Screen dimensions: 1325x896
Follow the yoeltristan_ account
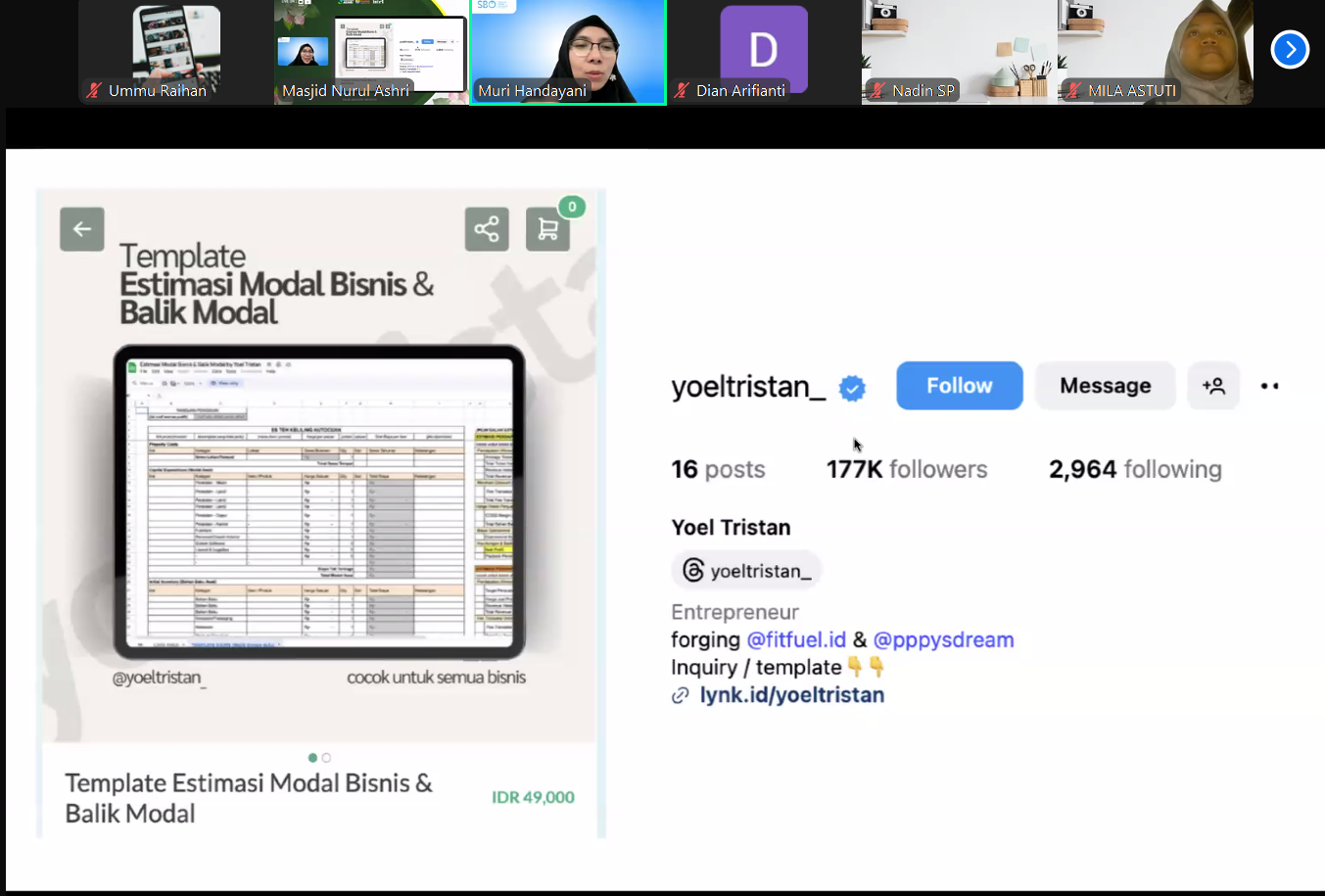959,386
